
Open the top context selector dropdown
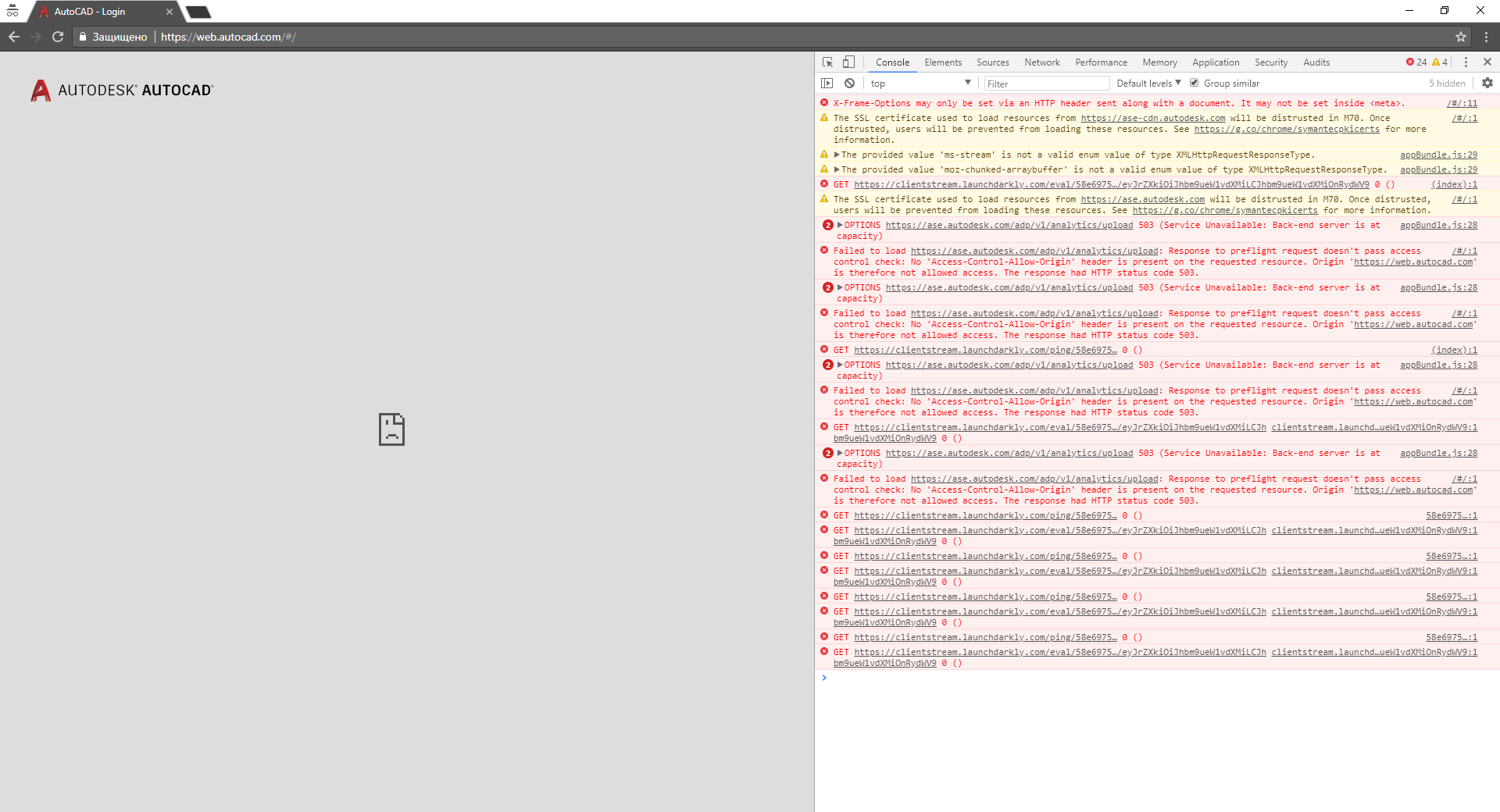point(920,84)
